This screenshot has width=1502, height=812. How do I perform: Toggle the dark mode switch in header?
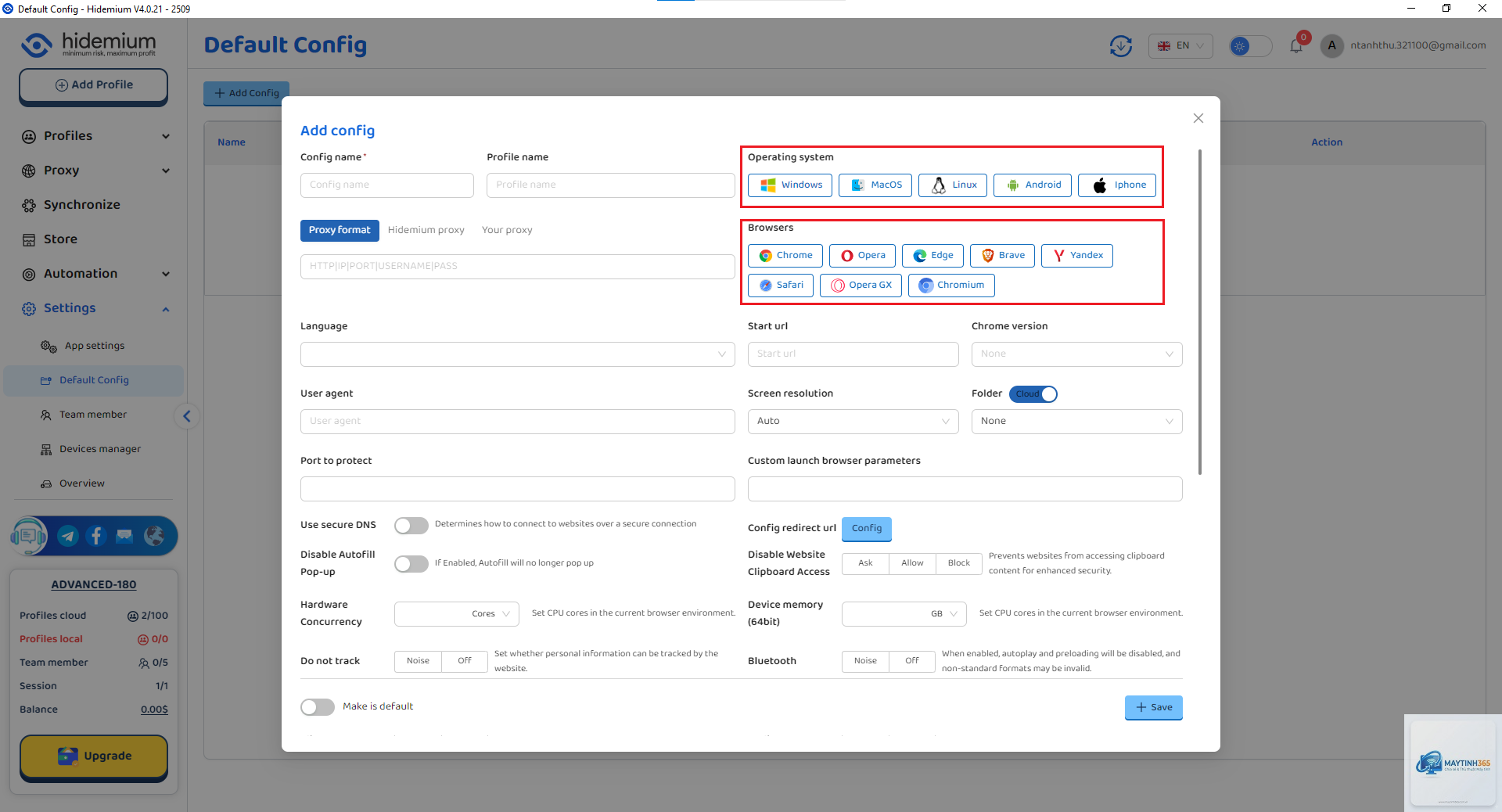(x=1250, y=46)
